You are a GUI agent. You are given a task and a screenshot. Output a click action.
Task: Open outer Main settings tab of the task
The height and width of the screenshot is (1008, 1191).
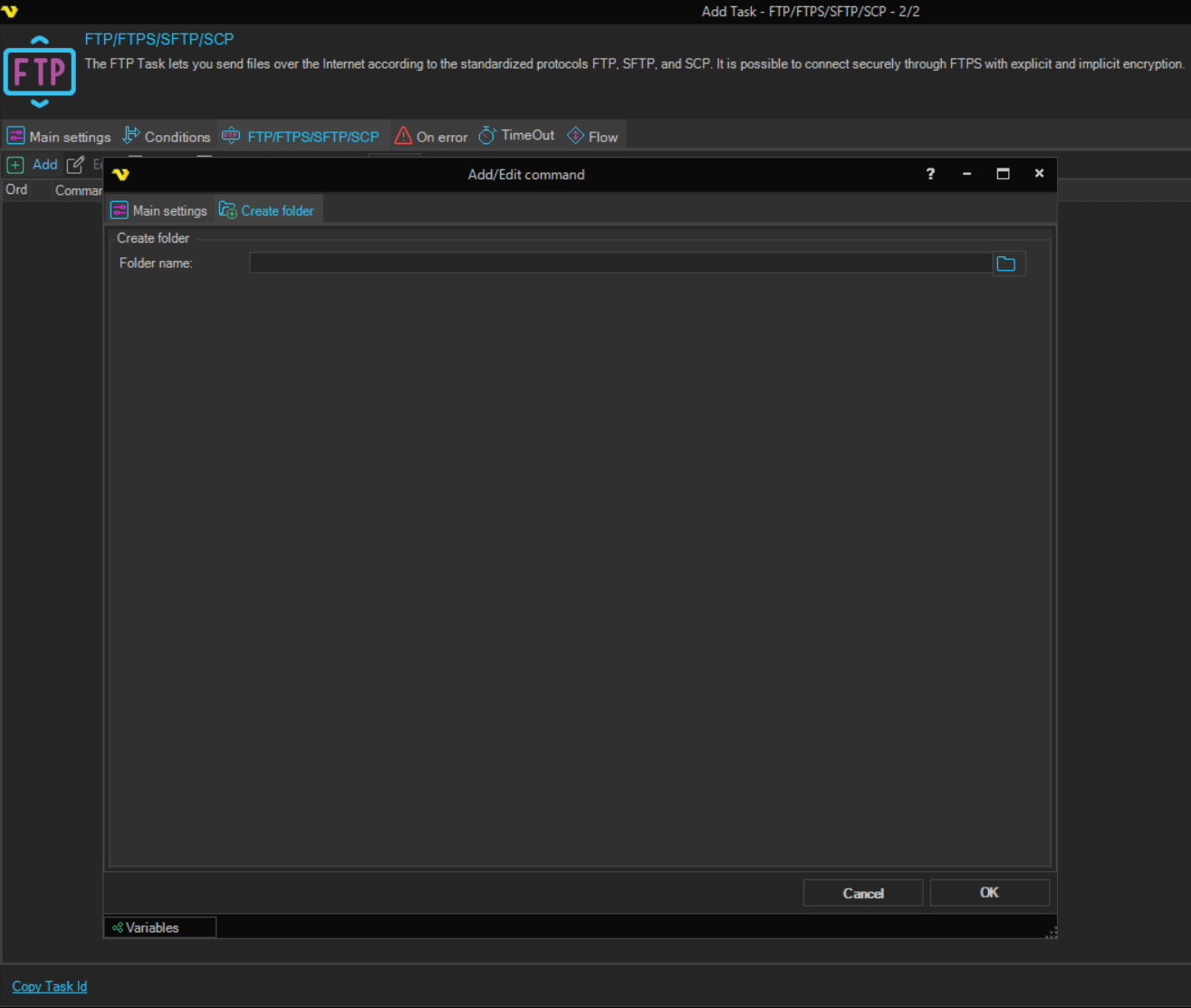click(x=59, y=137)
